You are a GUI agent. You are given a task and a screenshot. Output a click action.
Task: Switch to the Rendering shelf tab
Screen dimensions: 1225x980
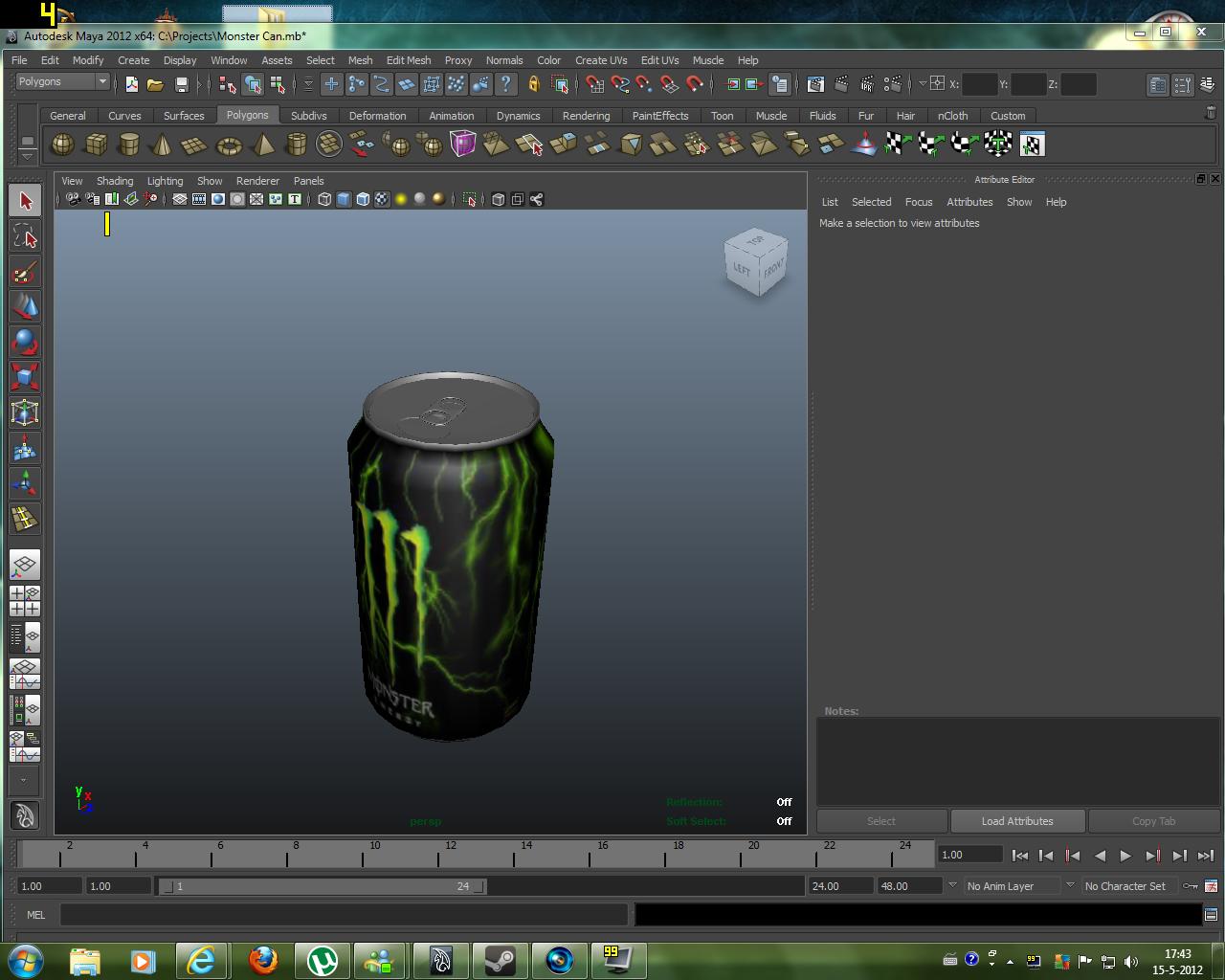[586, 115]
